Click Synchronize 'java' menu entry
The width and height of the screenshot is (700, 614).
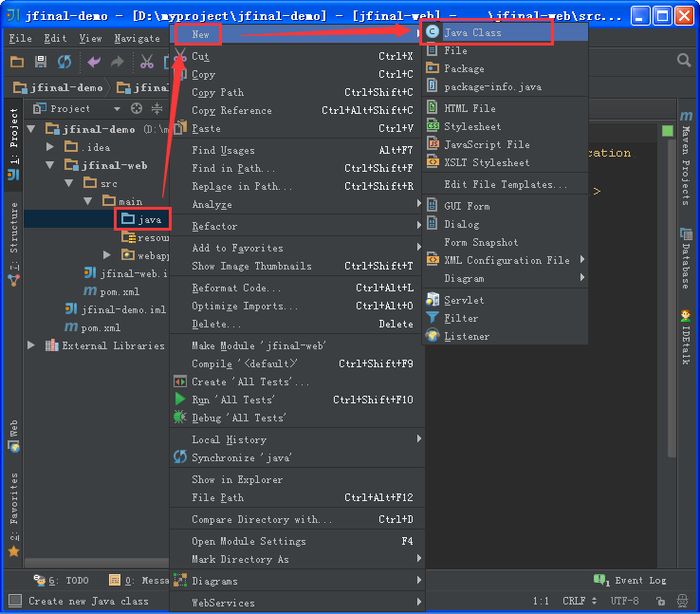(x=297, y=457)
